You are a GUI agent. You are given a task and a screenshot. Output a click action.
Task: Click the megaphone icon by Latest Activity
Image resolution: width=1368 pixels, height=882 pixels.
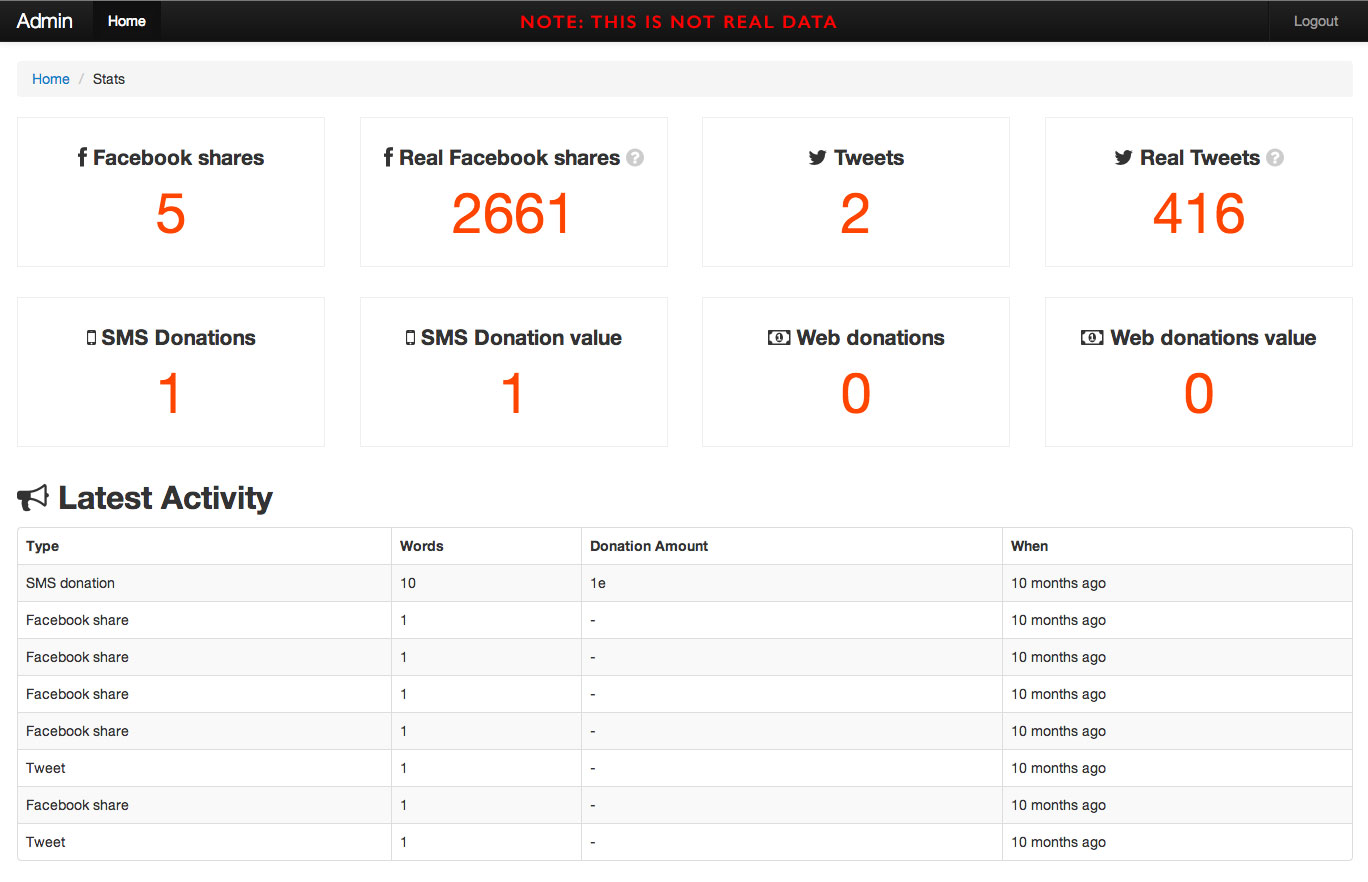33,498
